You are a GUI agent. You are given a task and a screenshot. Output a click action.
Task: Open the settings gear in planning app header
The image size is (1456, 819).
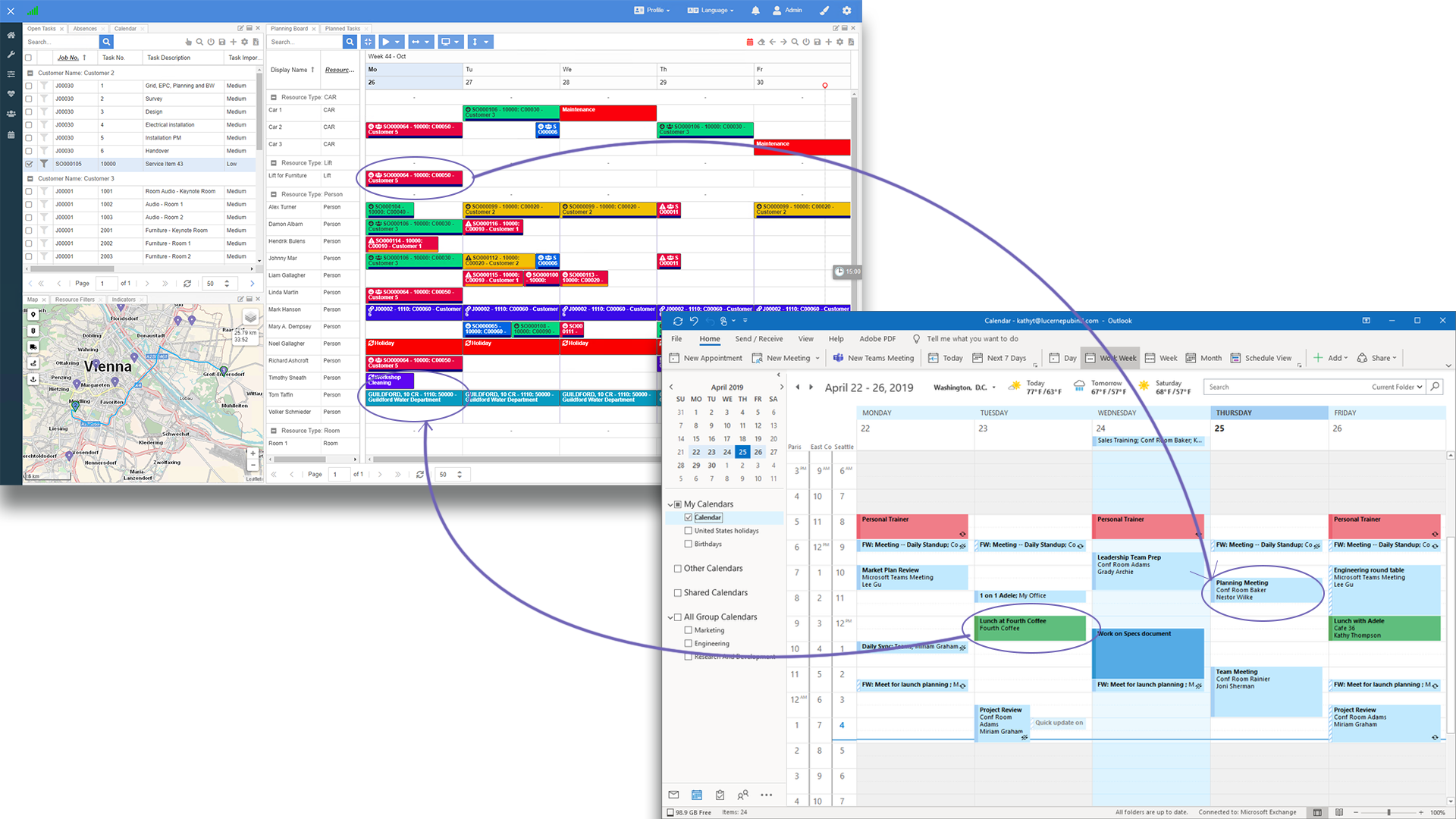(847, 11)
